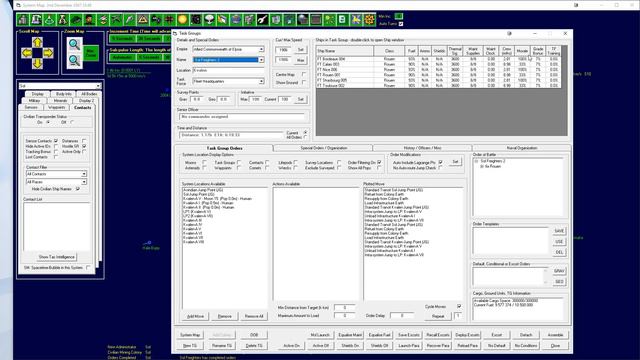Click the grey planet globe toolbar icon

tap(302, 19)
